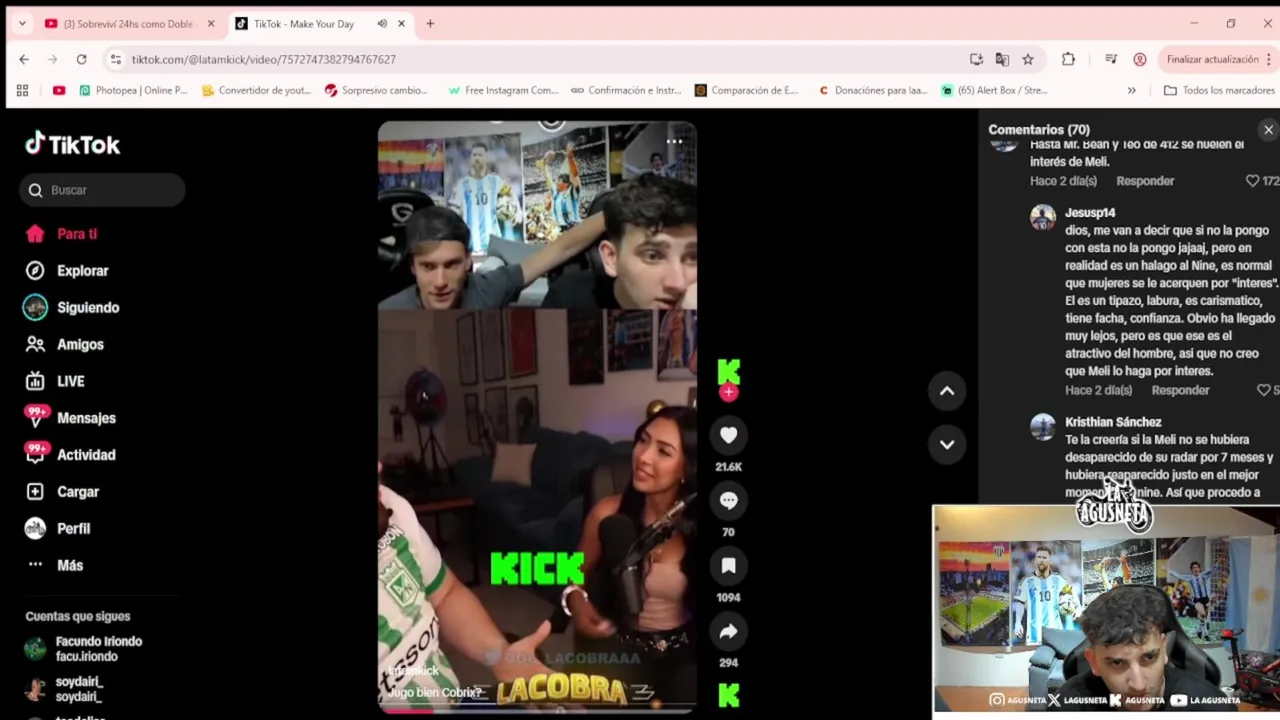Open a new browser tab
This screenshot has height=720, width=1280.
pos(430,24)
